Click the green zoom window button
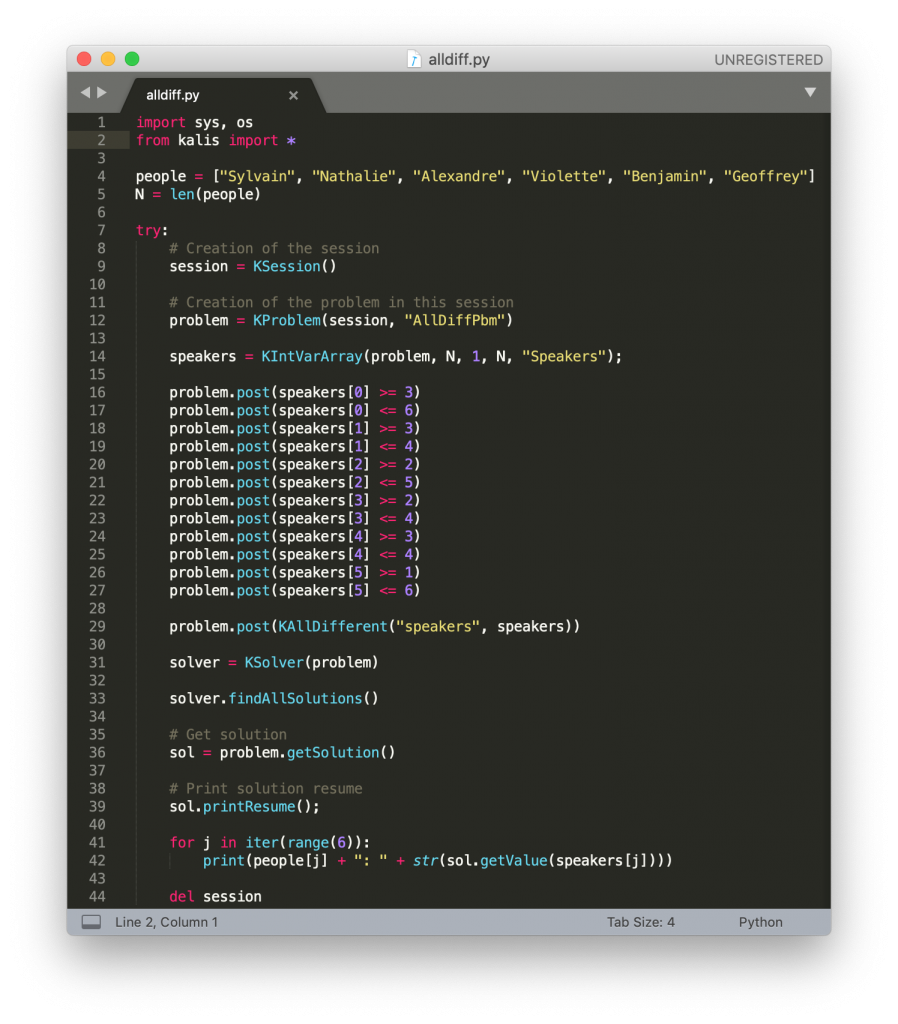 [132, 60]
